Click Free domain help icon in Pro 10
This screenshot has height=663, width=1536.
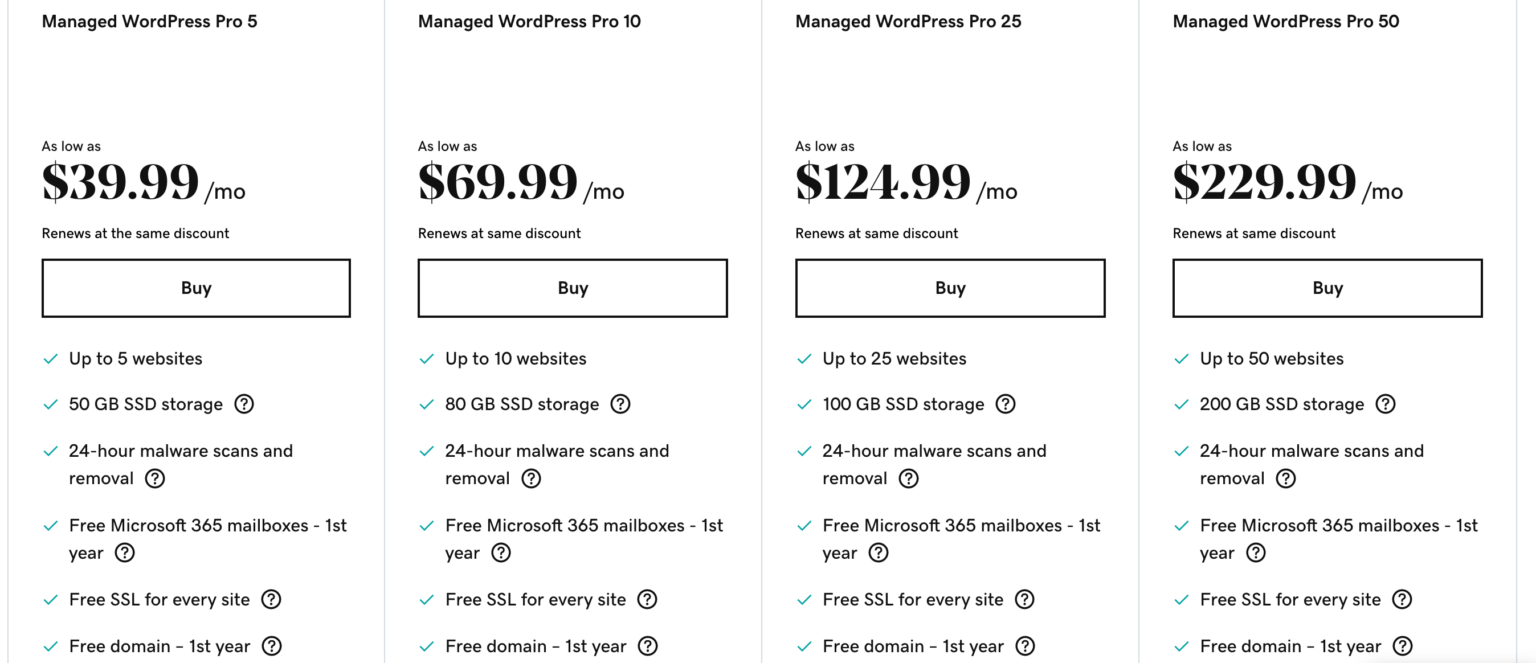click(x=648, y=646)
